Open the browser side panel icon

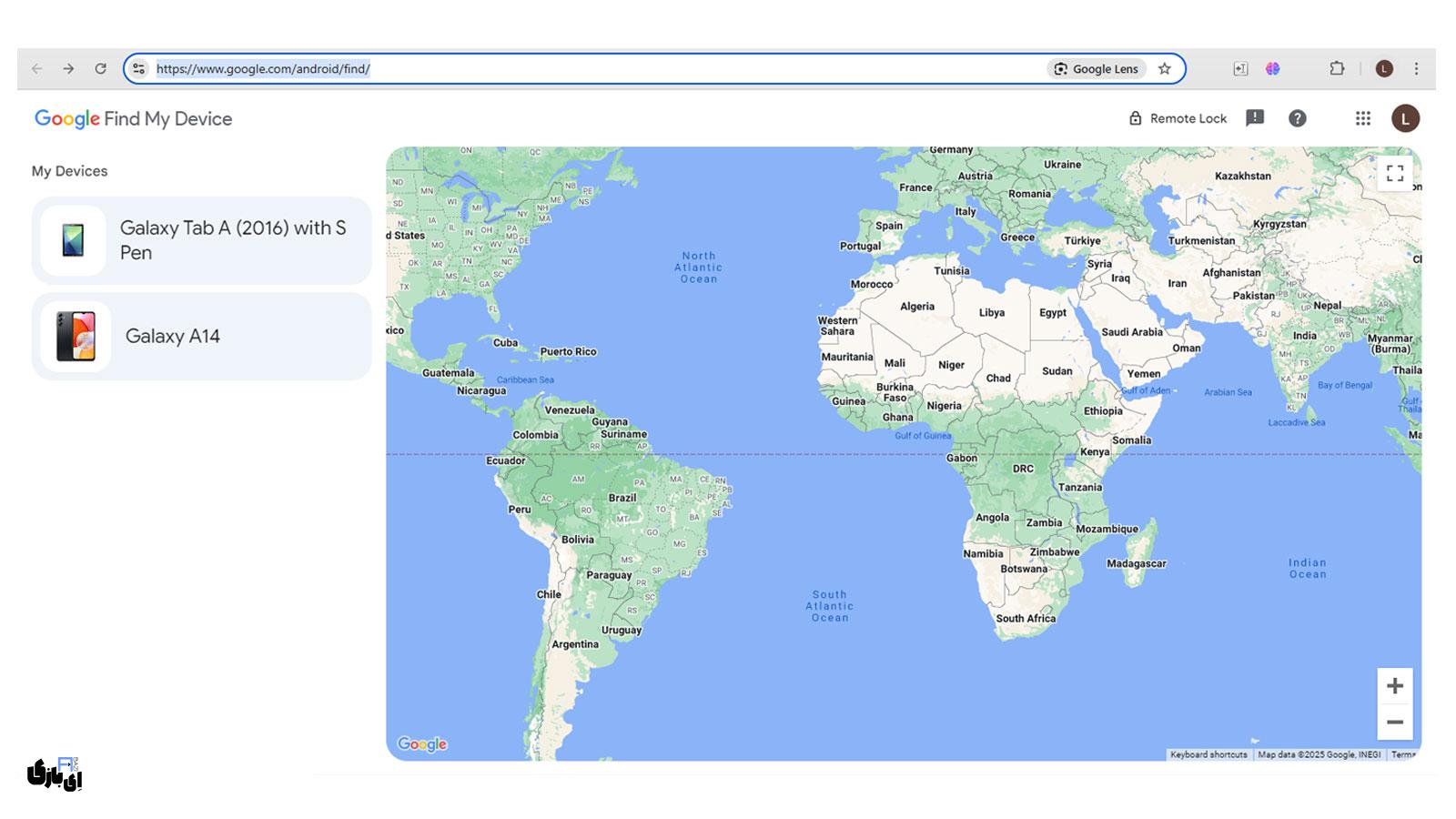[x=1240, y=68]
